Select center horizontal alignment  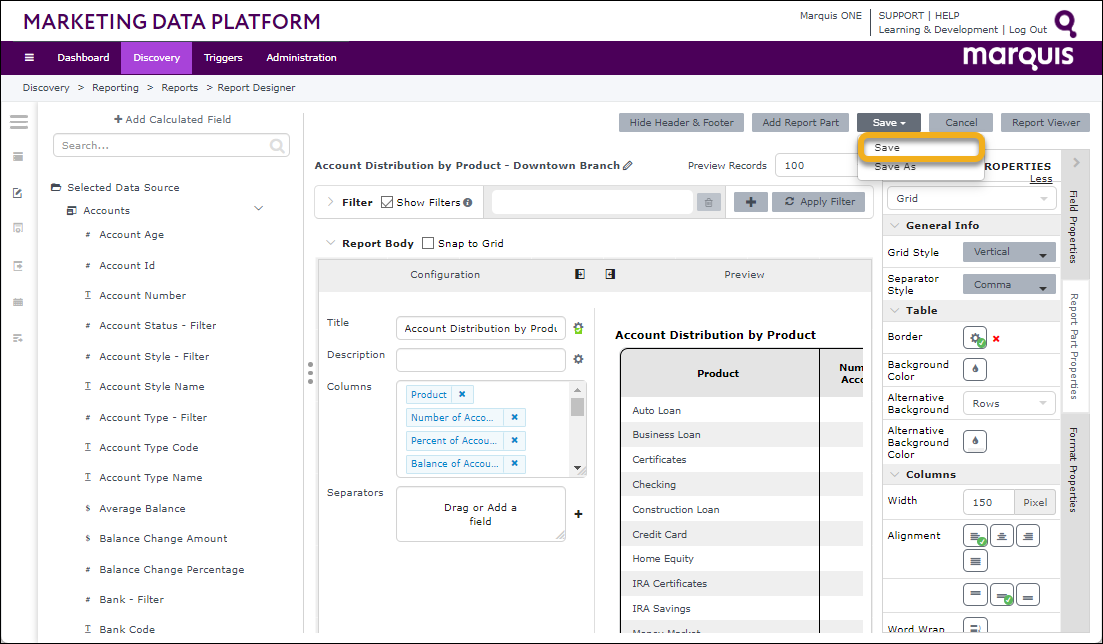click(1002, 536)
